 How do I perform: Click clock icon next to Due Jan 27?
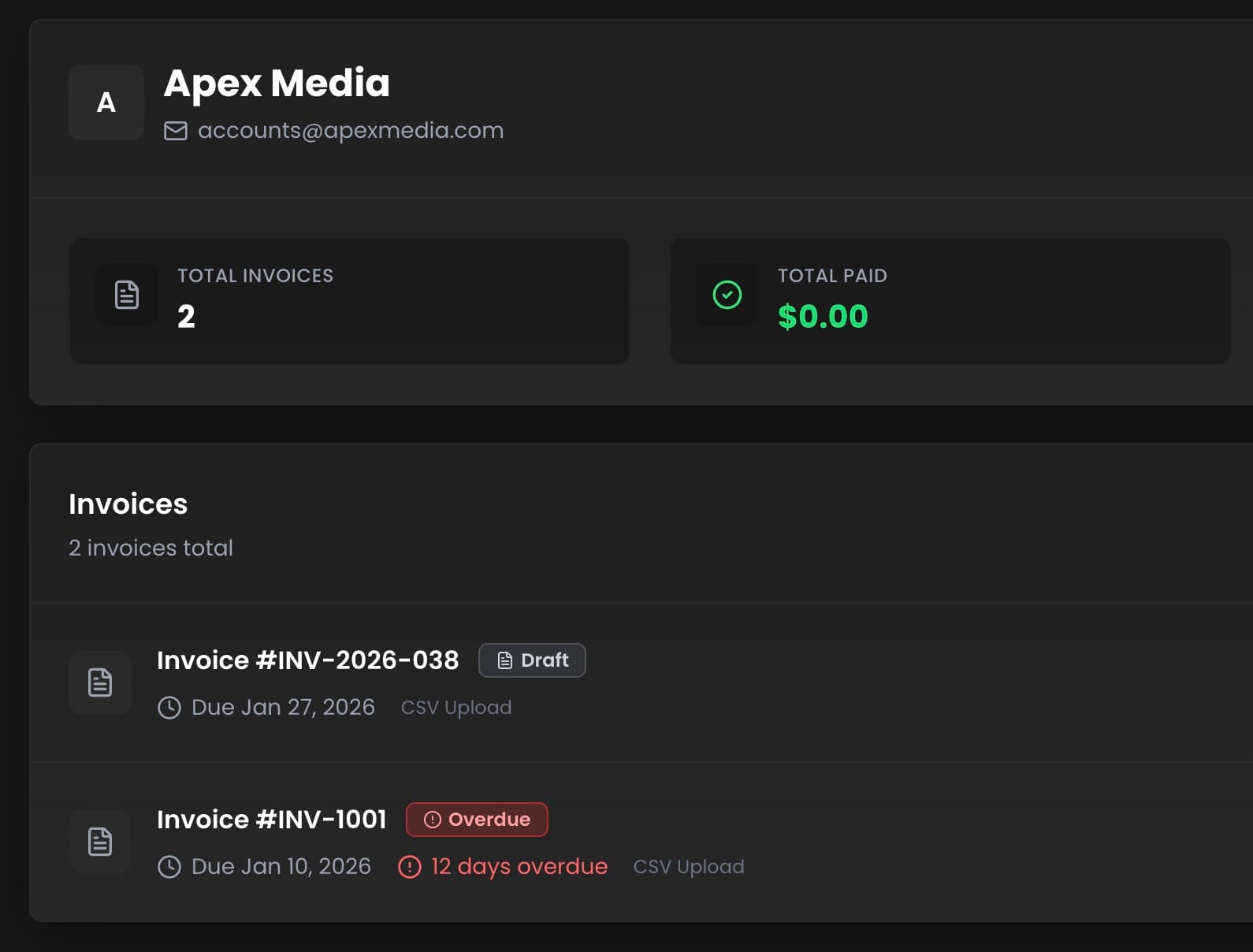[x=169, y=708]
